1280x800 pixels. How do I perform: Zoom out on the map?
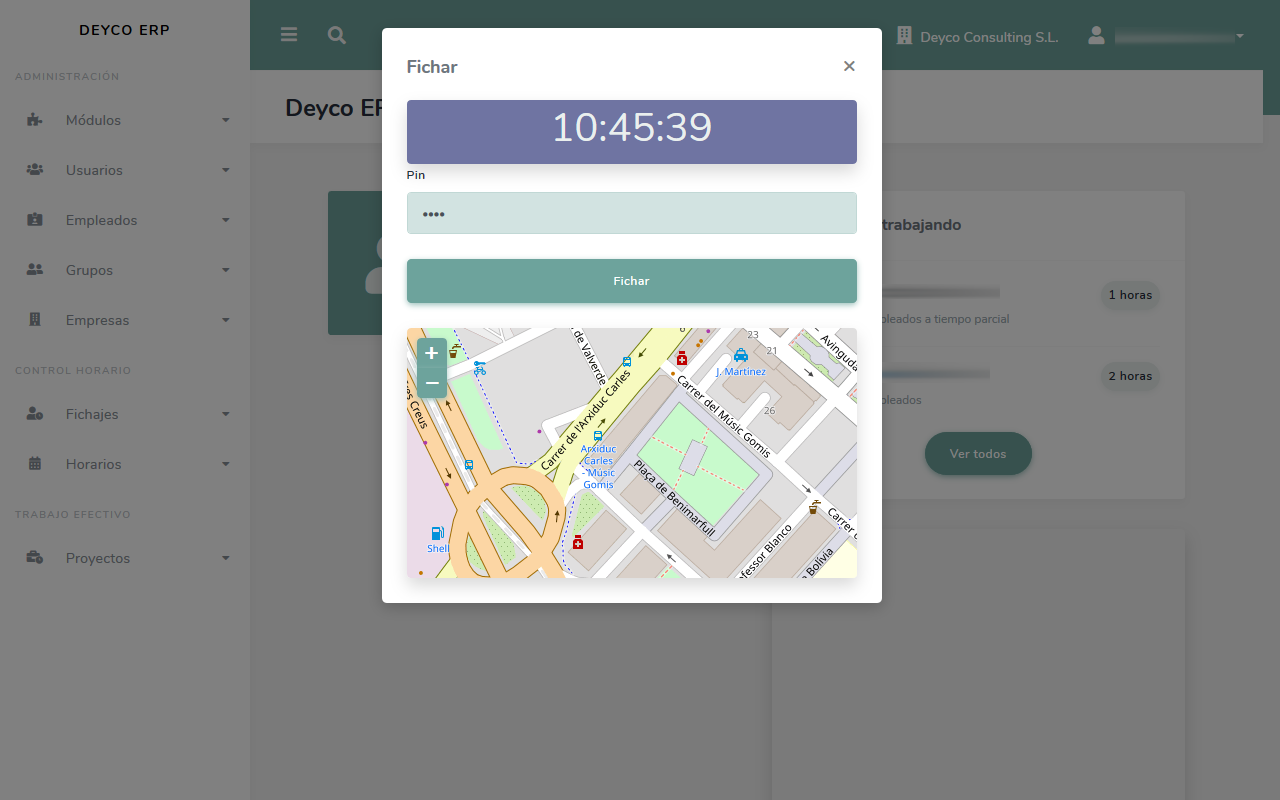point(432,383)
